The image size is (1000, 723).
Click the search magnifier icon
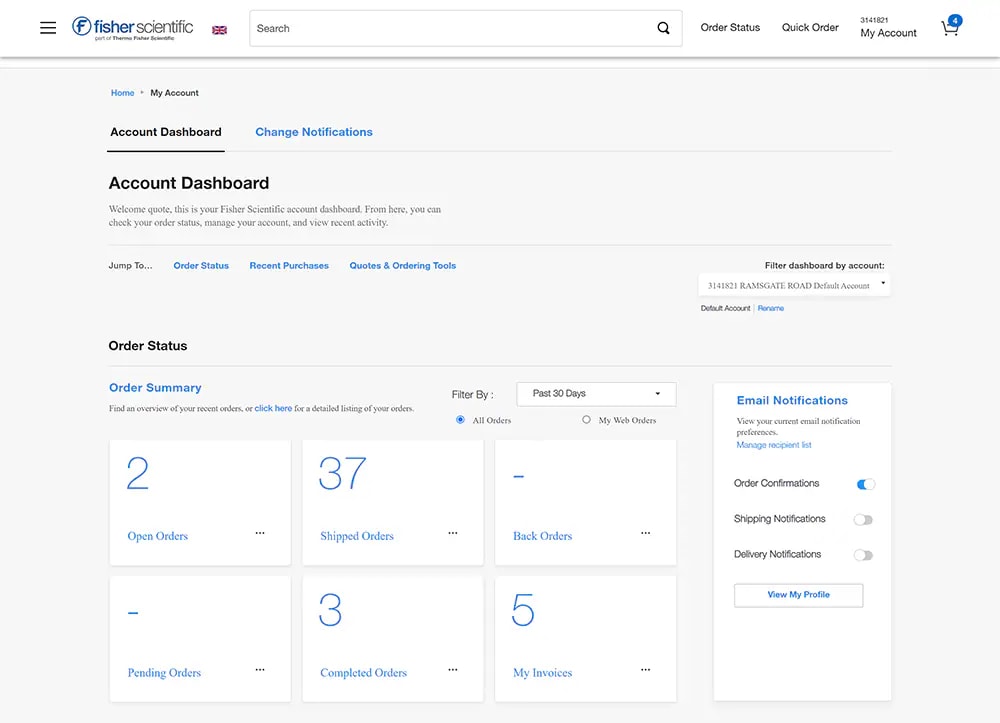[663, 28]
